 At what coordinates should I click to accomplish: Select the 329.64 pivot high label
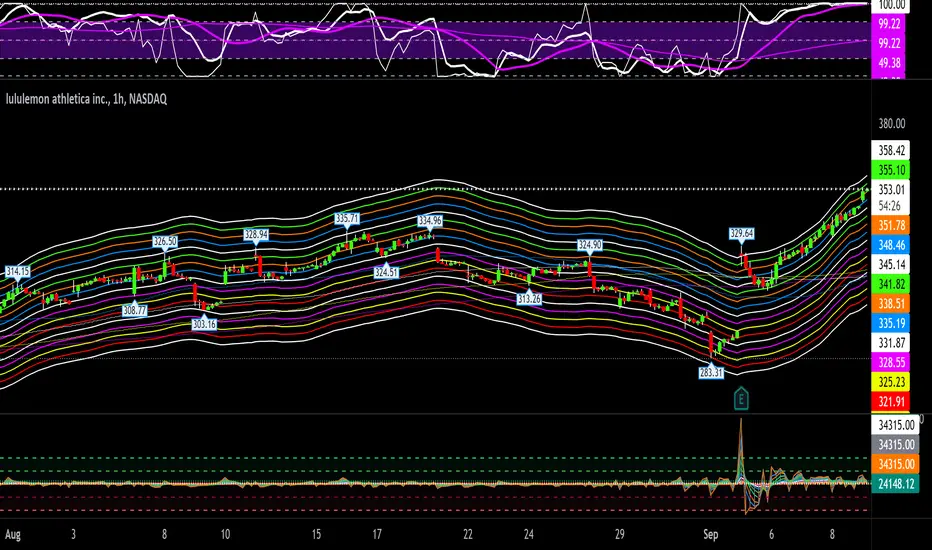(x=742, y=234)
